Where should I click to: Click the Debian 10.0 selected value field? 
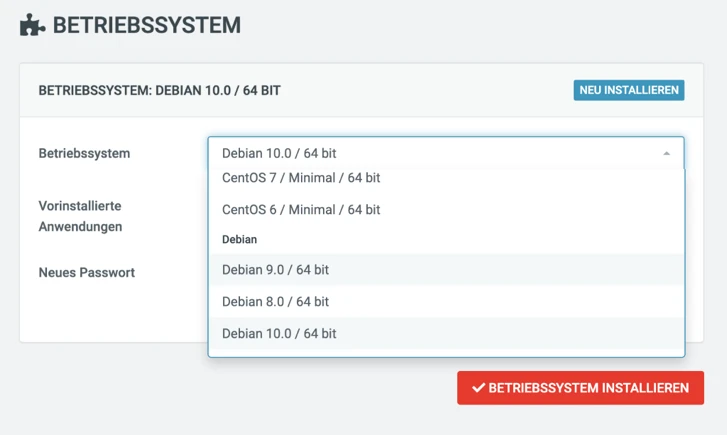tap(446, 153)
